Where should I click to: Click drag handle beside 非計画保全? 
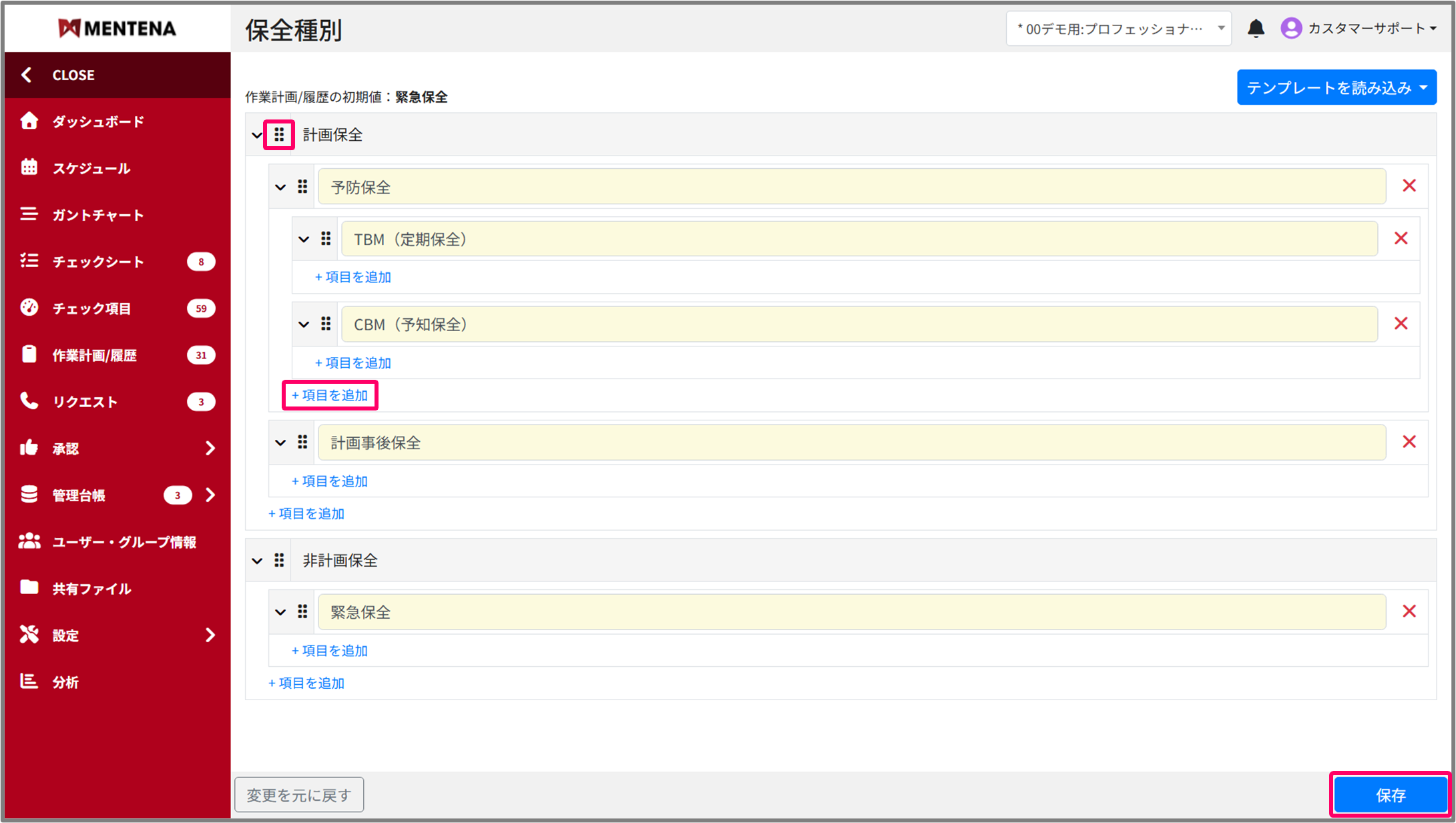pyautogui.click(x=279, y=561)
